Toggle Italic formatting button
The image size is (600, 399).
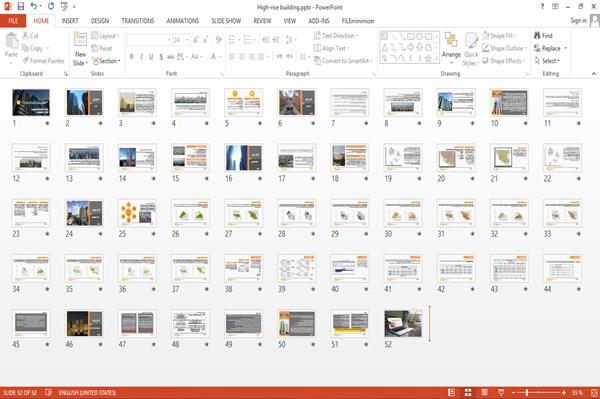coord(141,57)
